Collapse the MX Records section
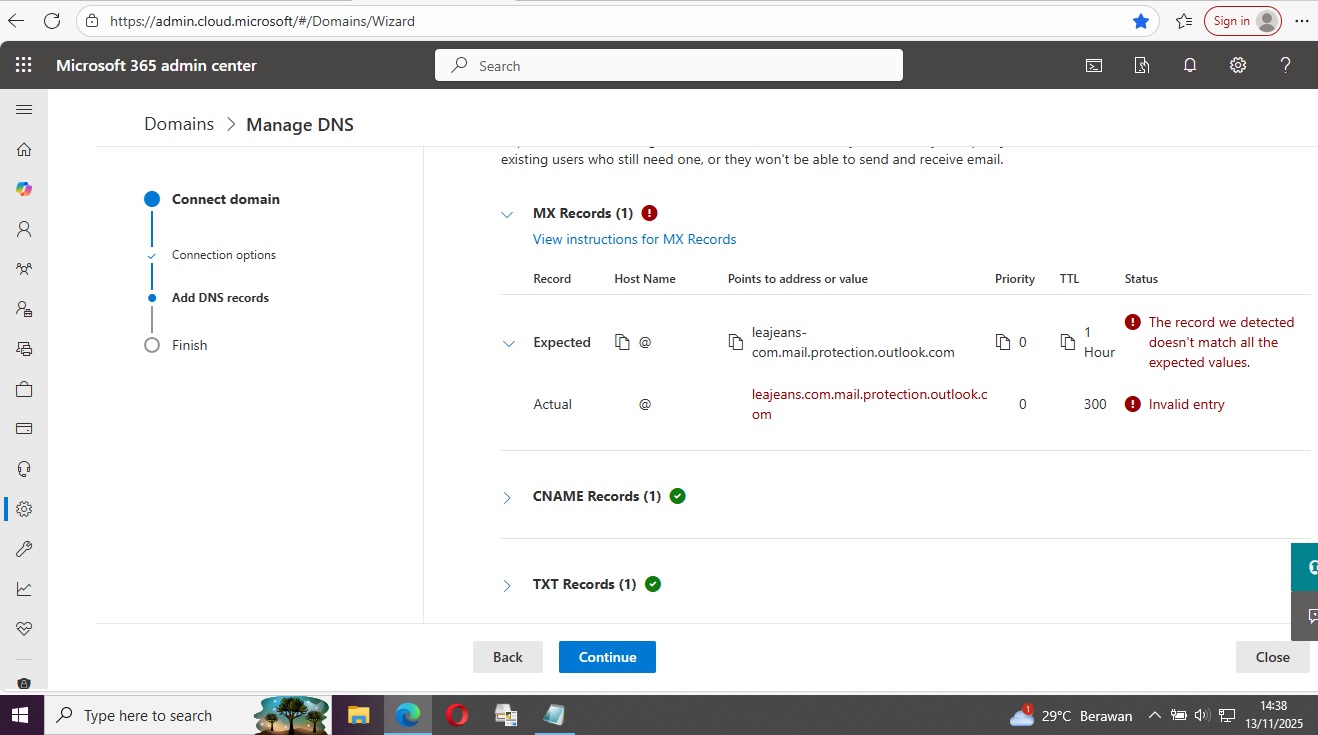The image size is (1318, 735). coord(507,213)
